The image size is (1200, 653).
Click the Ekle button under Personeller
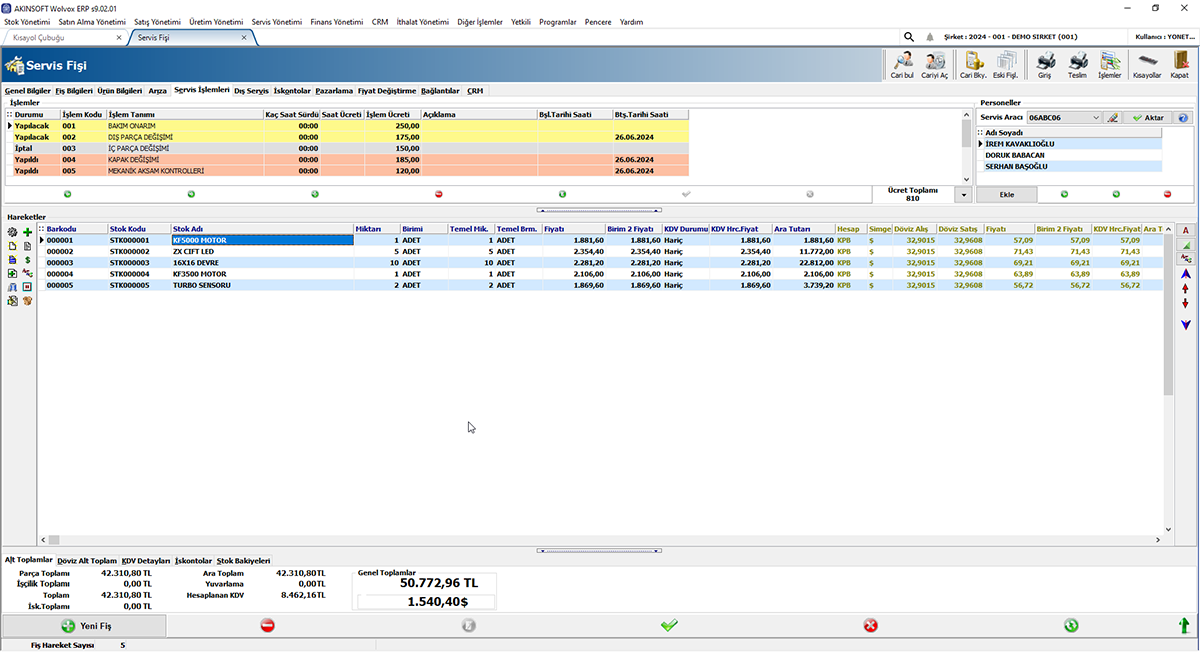(x=1007, y=194)
